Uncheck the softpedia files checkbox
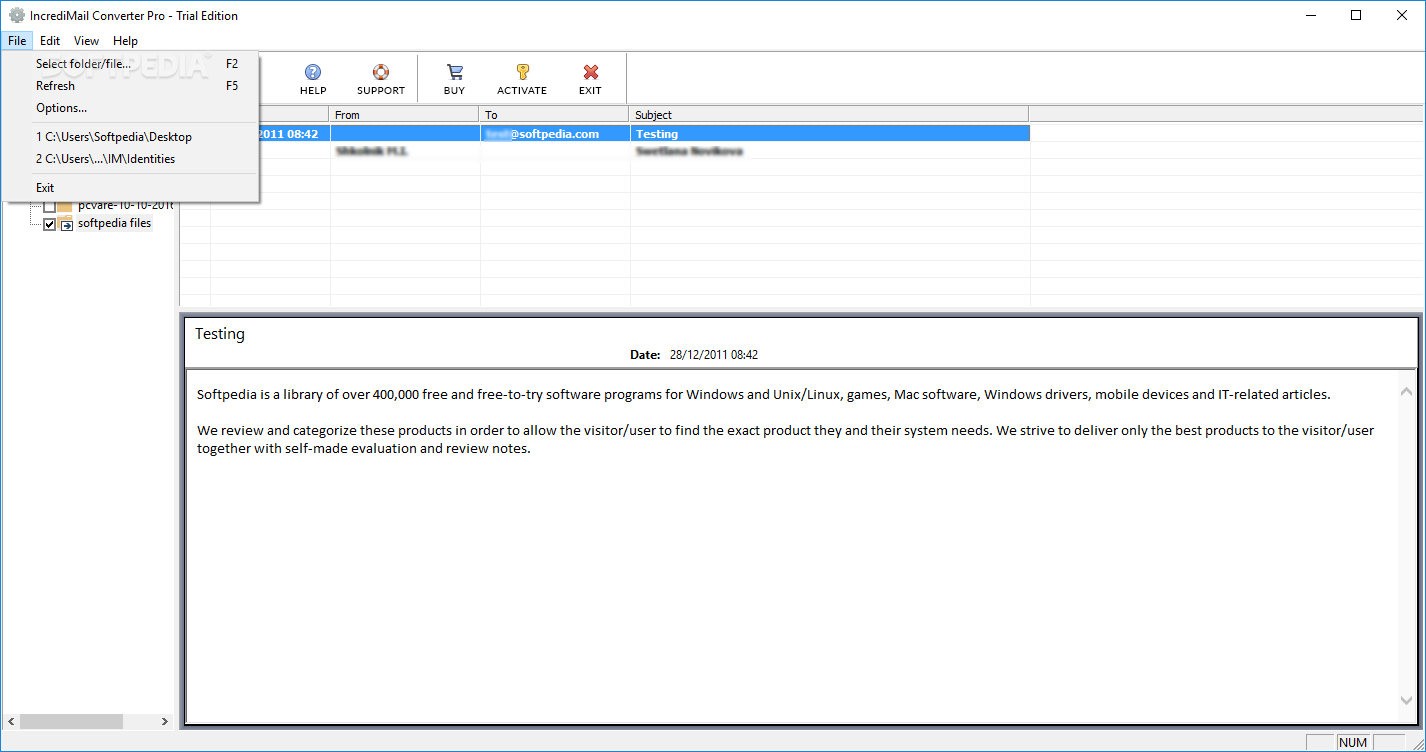The height and width of the screenshot is (752, 1426). tap(50, 224)
